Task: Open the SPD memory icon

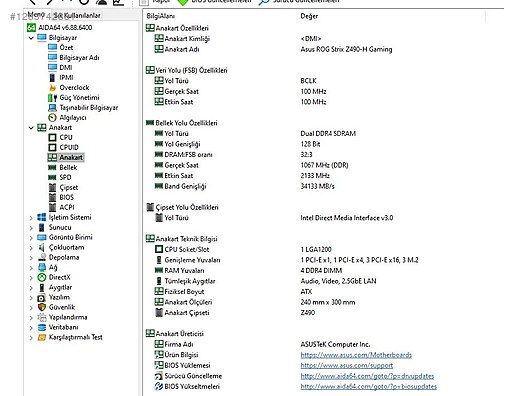Action: (x=52, y=177)
